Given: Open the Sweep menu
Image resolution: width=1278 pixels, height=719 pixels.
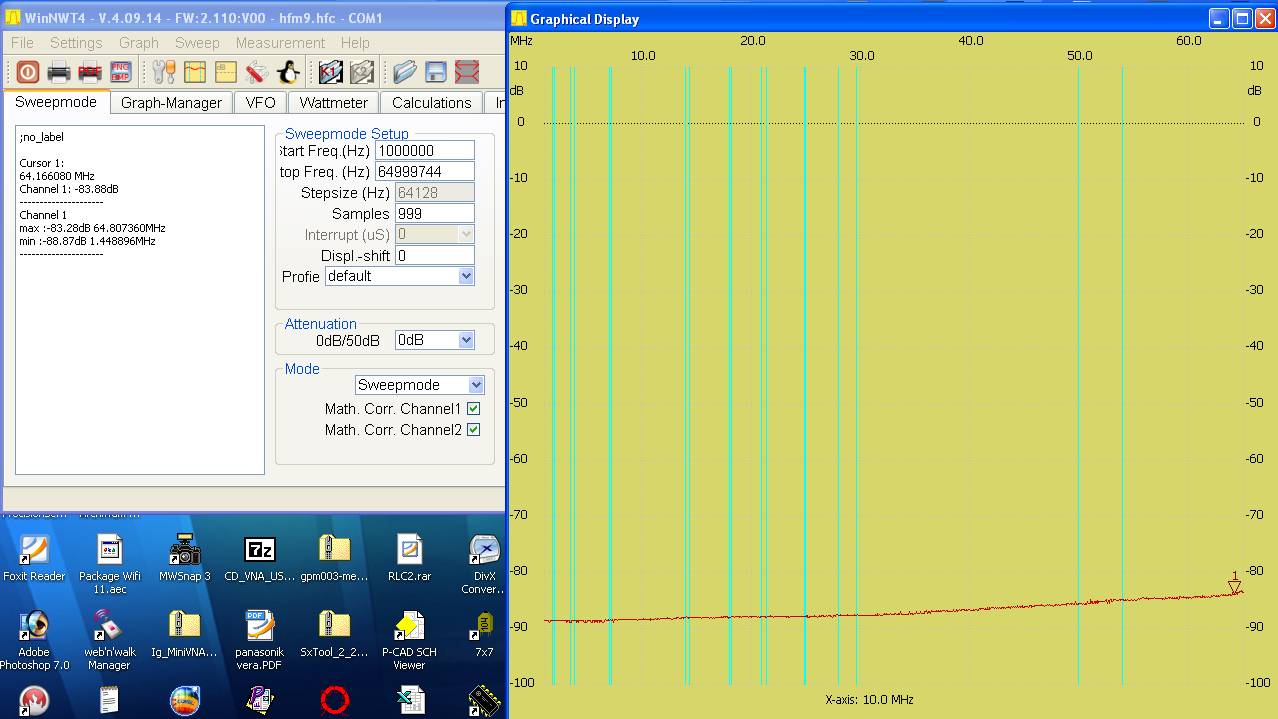Looking at the screenshot, I should click(x=197, y=43).
